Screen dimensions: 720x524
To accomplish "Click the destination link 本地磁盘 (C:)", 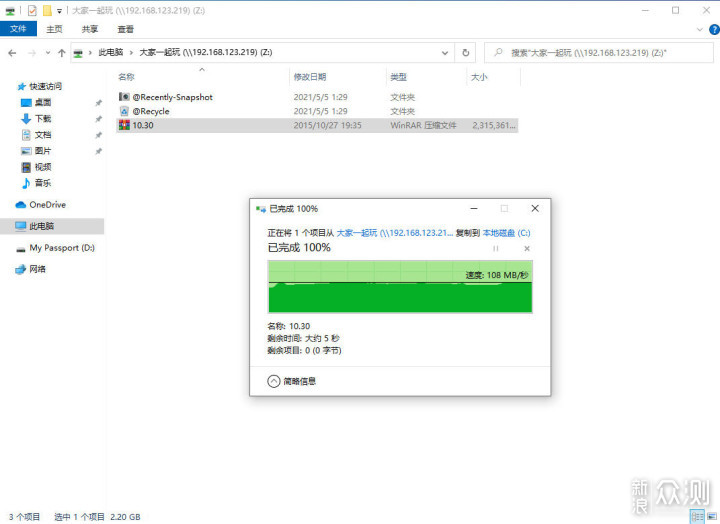I will pos(506,233).
